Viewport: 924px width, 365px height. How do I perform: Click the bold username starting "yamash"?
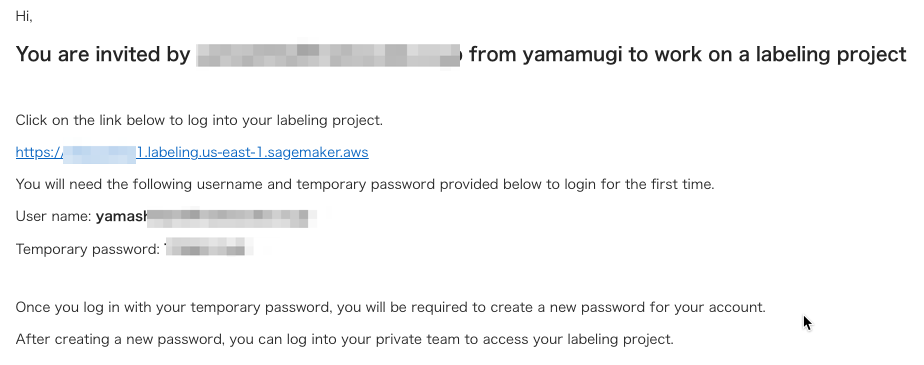click(x=121, y=216)
